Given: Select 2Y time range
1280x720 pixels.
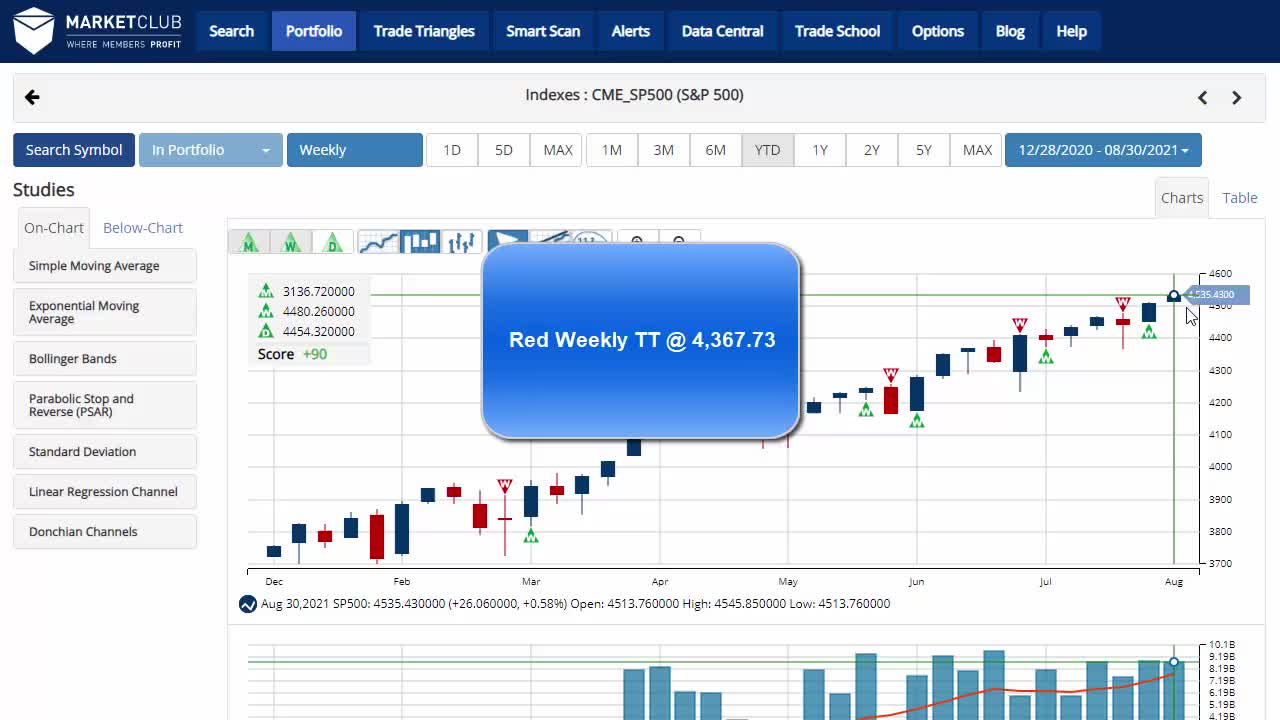Looking at the screenshot, I should coord(872,150).
